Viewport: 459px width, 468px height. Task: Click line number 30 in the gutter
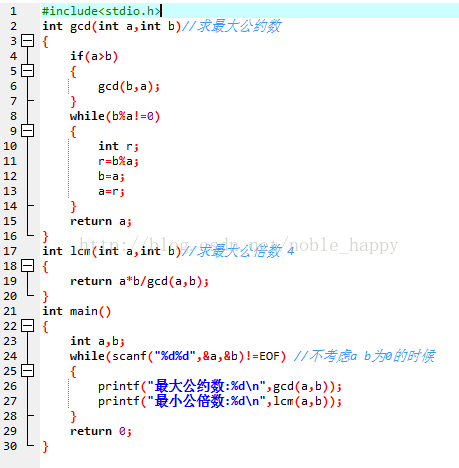[x=10, y=446]
